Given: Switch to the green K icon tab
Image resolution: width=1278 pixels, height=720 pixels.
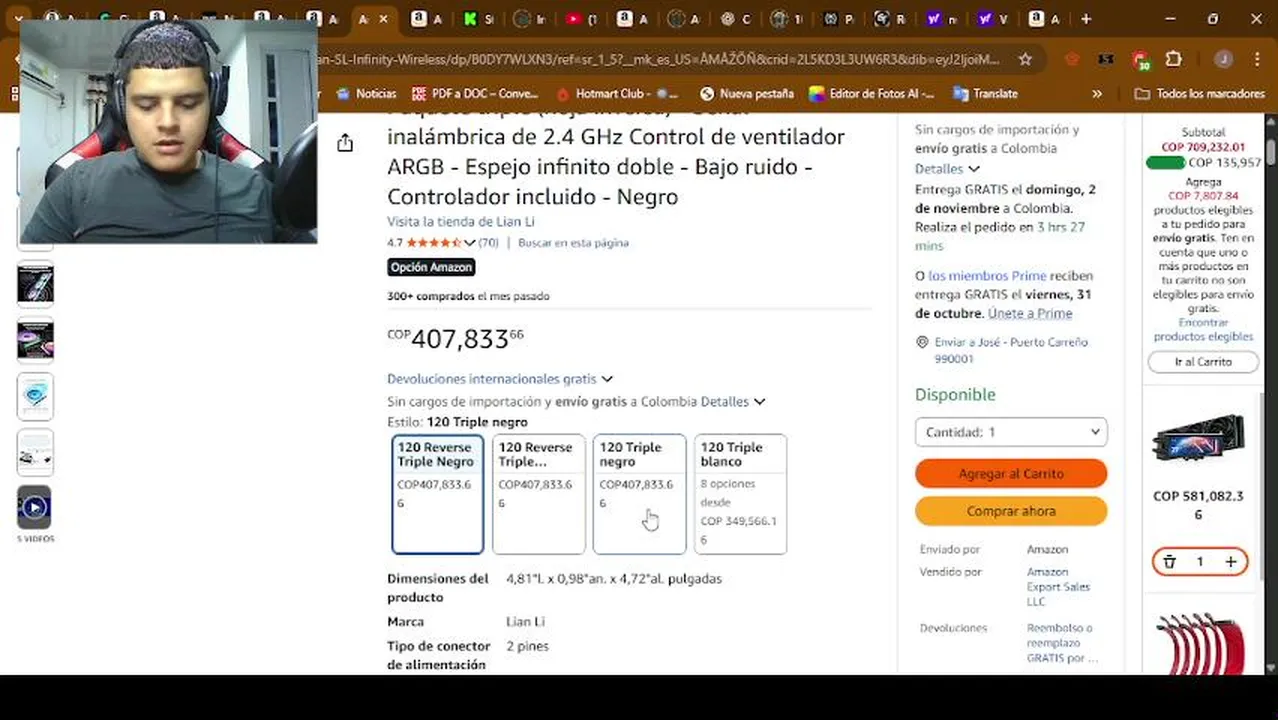Looking at the screenshot, I should 478,18.
